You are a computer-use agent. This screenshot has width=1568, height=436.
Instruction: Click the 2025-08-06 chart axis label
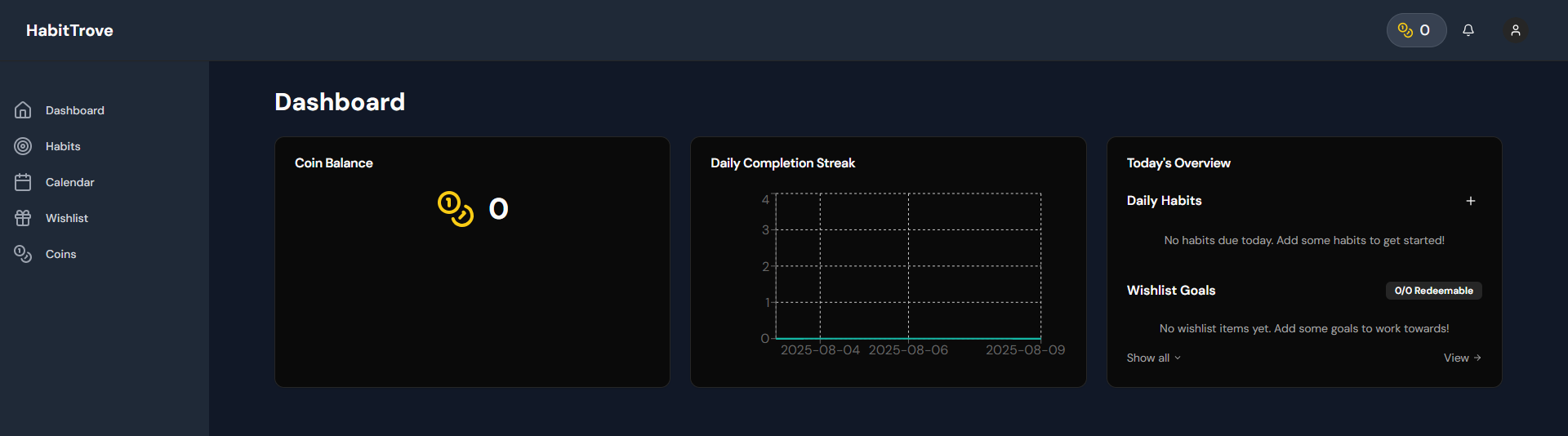point(908,350)
